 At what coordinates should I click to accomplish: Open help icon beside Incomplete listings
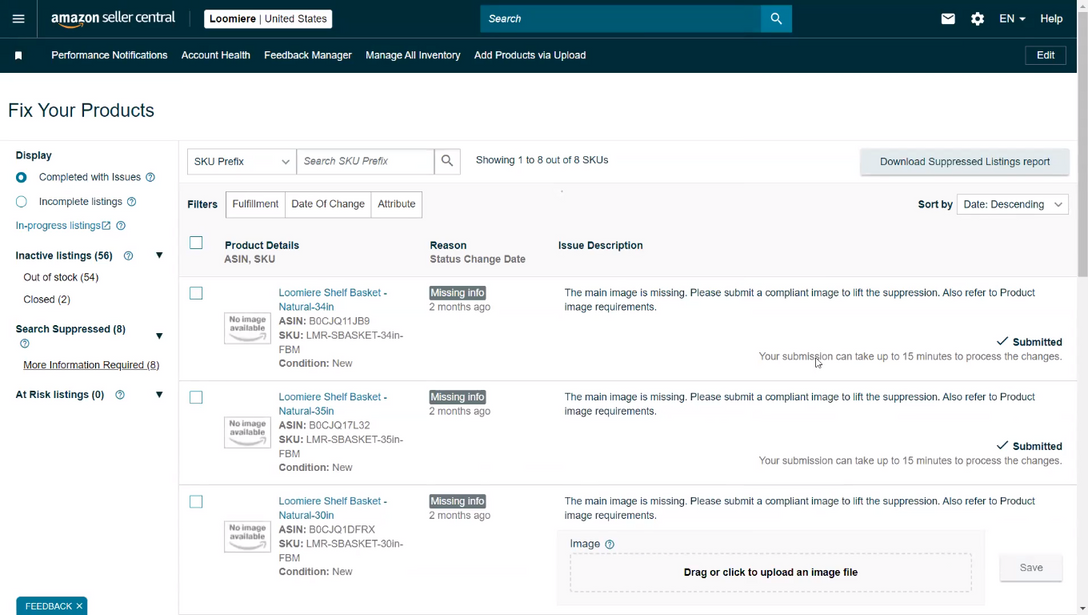pyautogui.click(x=132, y=202)
